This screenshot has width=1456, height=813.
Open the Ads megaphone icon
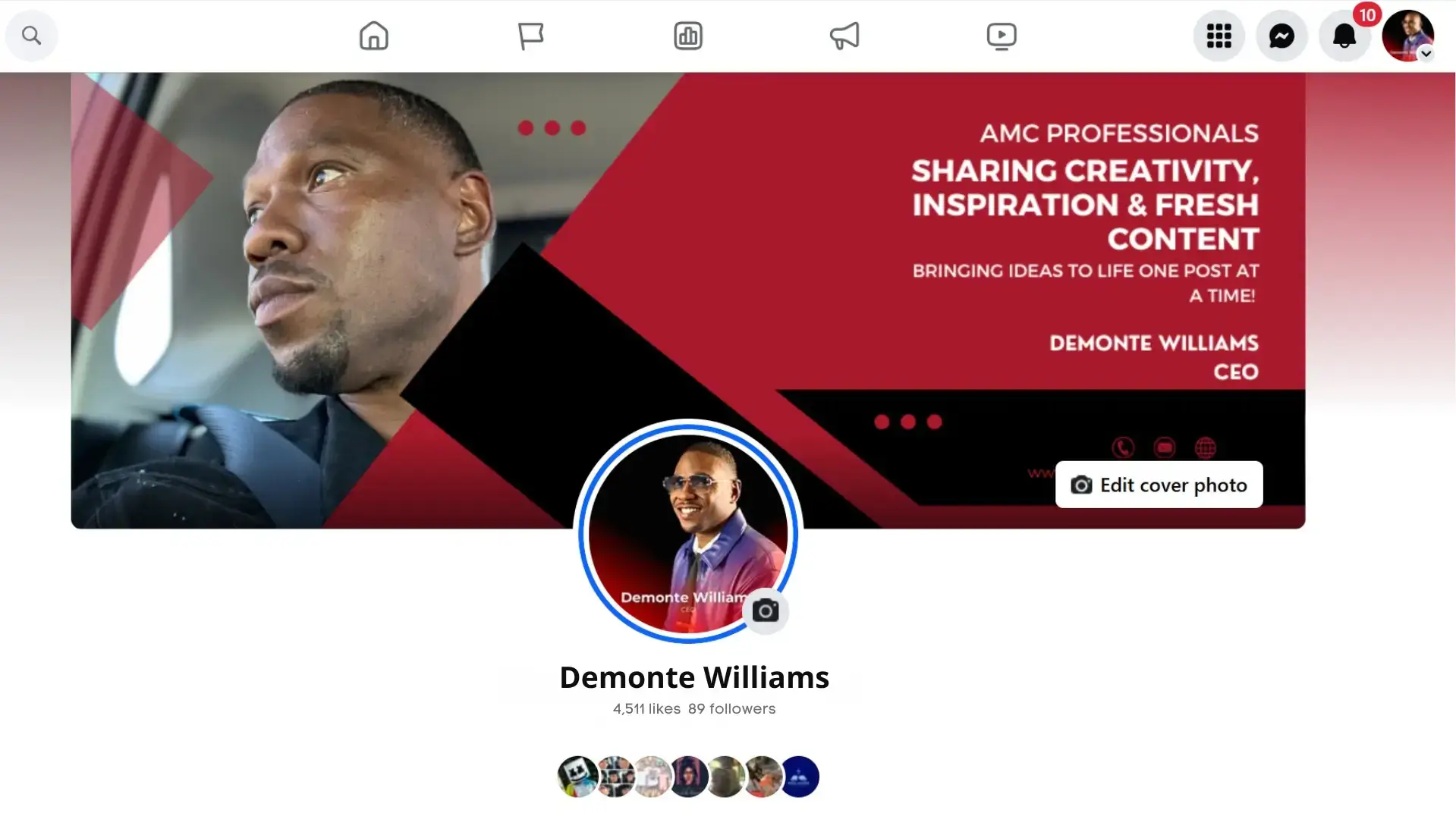844,36
